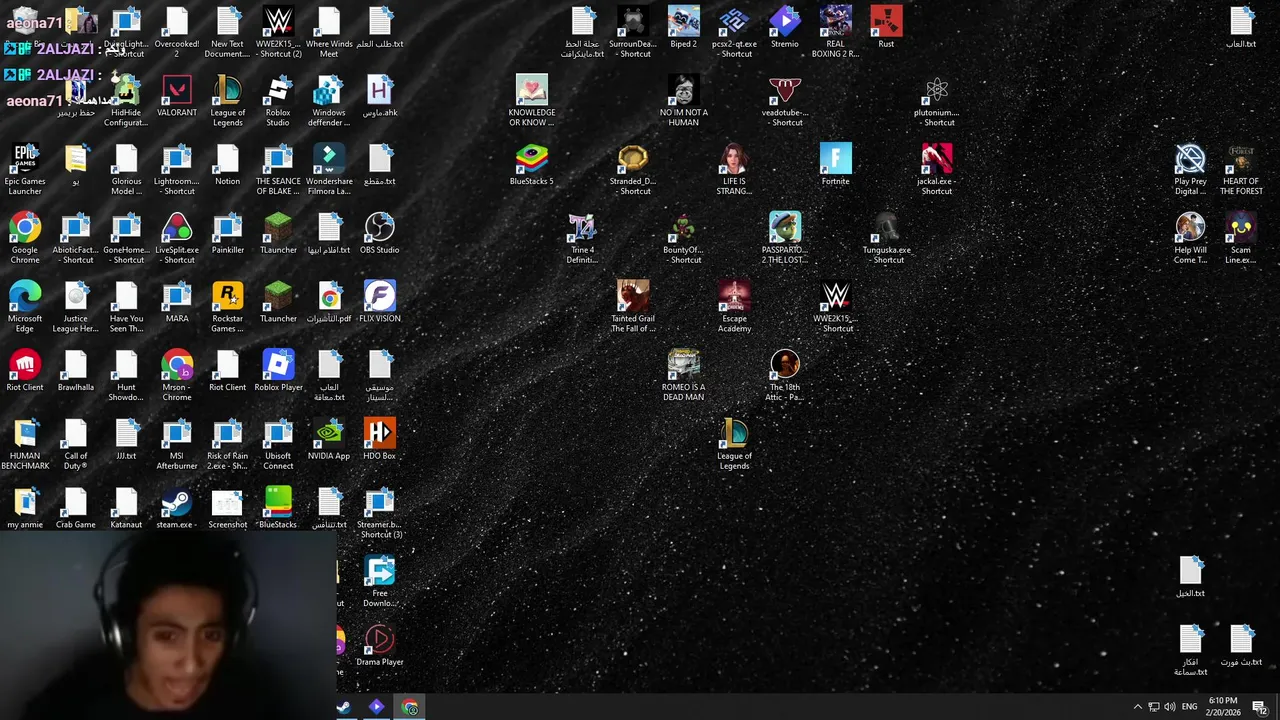Select the Justice League Heroes icon
This screenshot has height=720, width=1280.
point(76,306)
